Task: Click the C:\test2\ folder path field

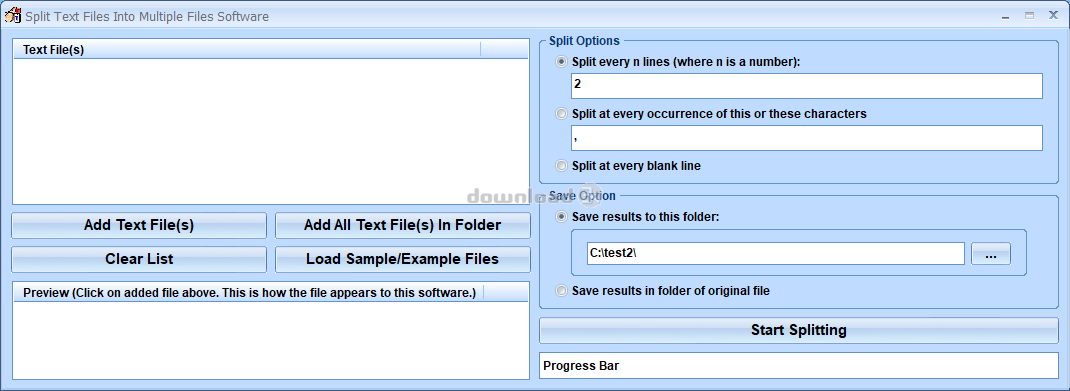Action: coord(775,254)
